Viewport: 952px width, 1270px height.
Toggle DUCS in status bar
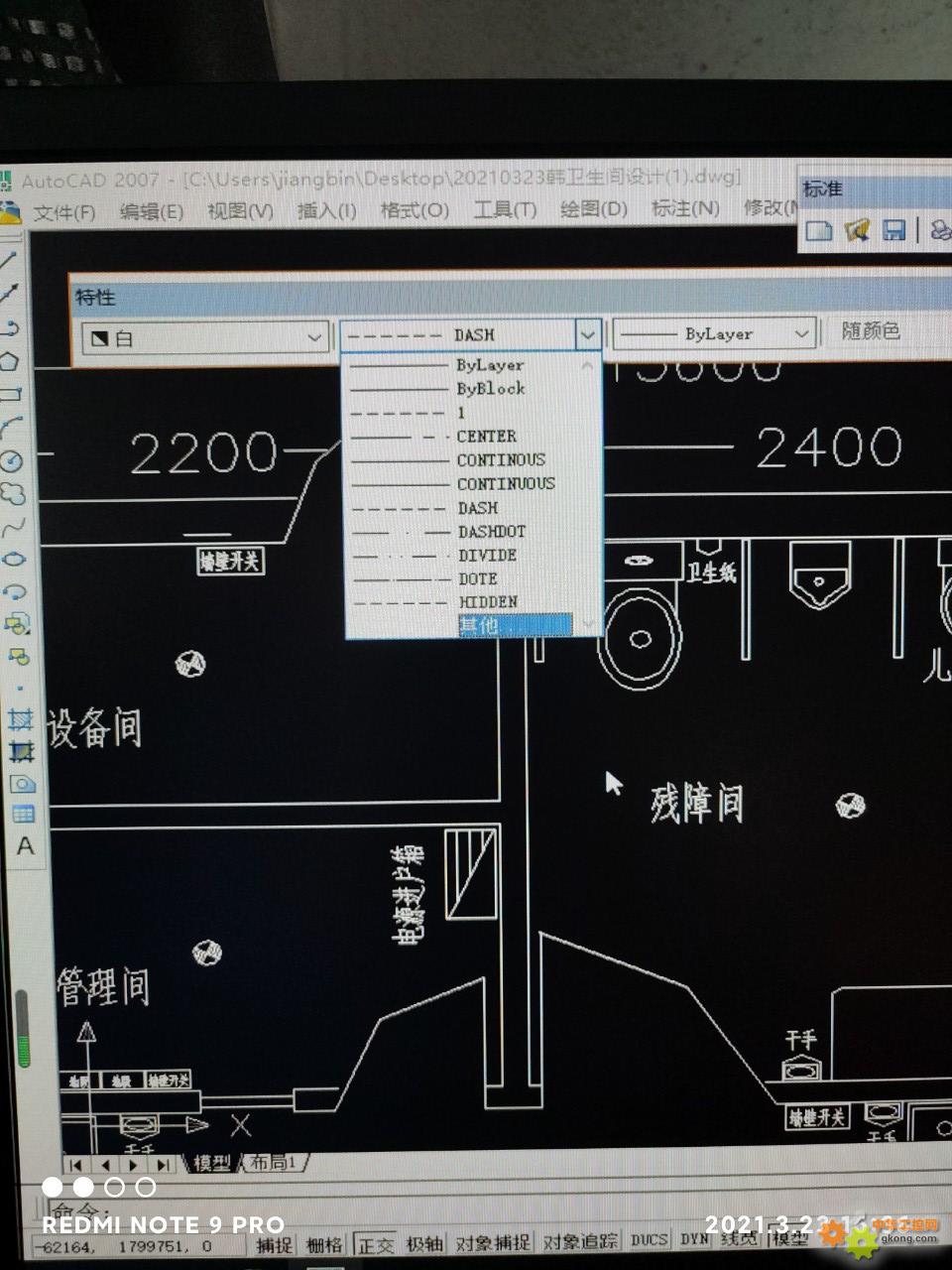(x=650, y=1240)
